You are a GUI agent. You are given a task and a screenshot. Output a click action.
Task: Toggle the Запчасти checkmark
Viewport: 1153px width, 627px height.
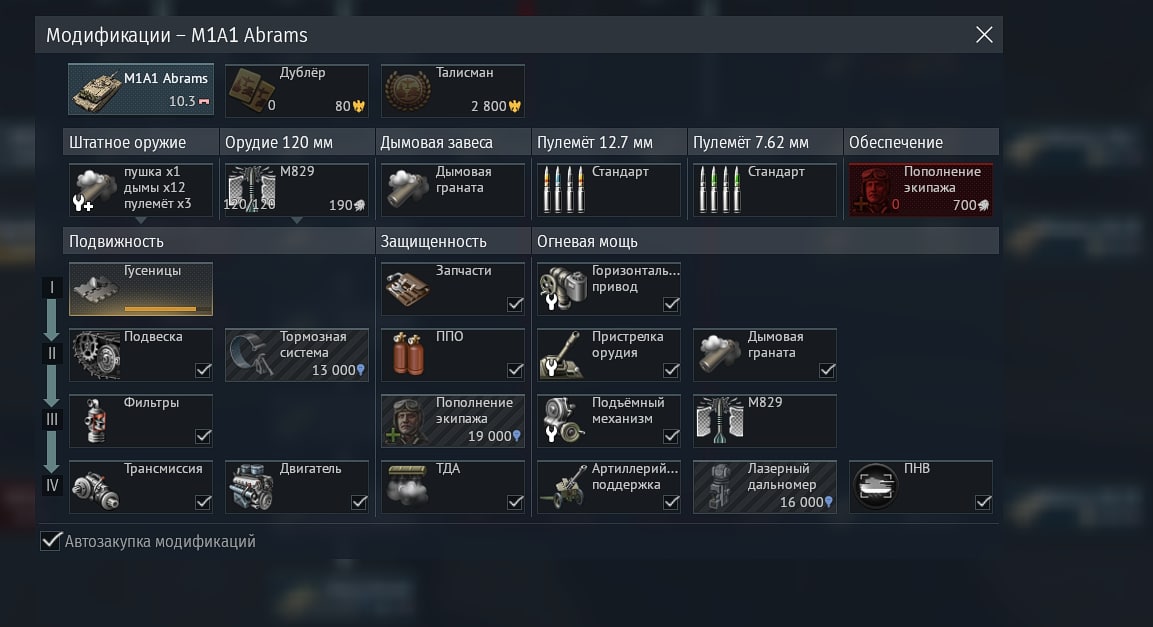pyautogui.click(x=515, y=304)
